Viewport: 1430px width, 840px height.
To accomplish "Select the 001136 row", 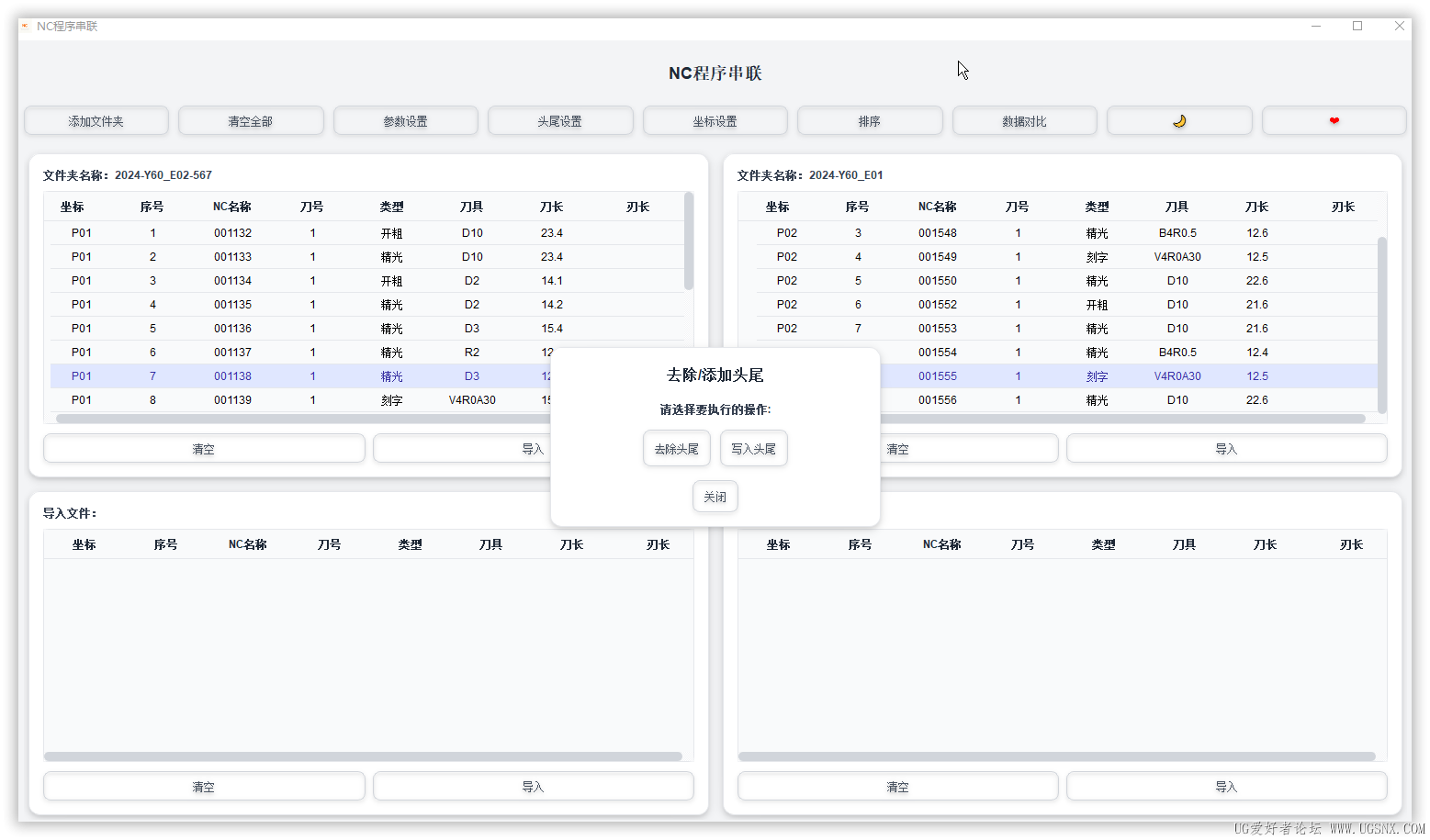I will (x=367, y=329).
